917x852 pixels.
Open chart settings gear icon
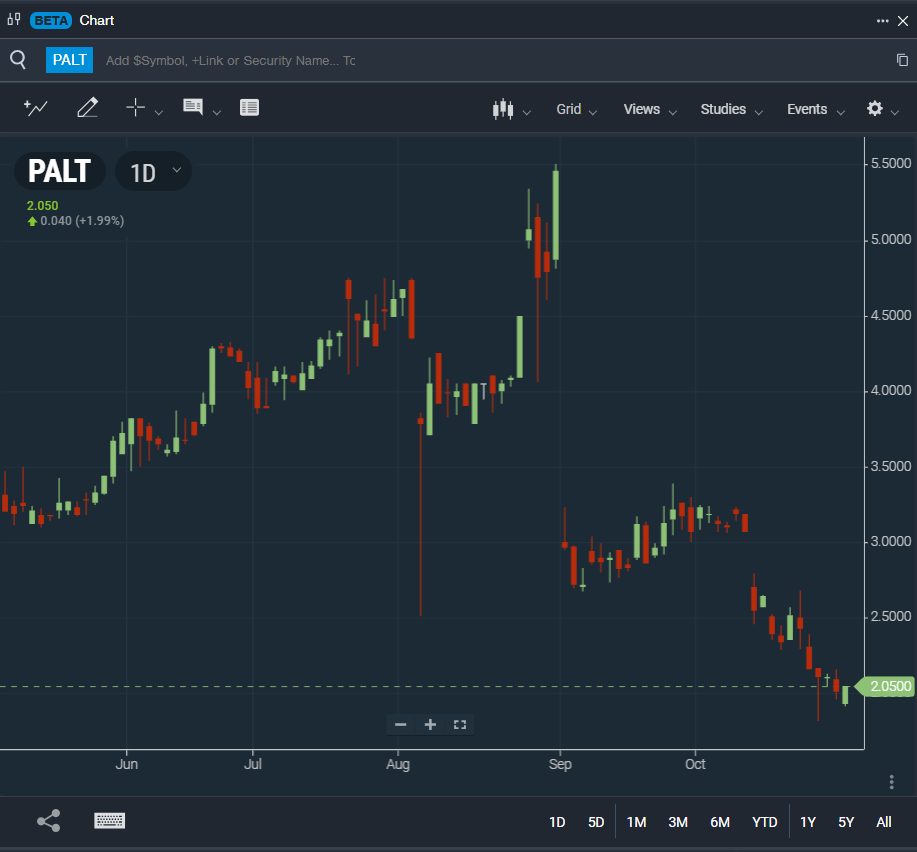[x=875, y=108]
